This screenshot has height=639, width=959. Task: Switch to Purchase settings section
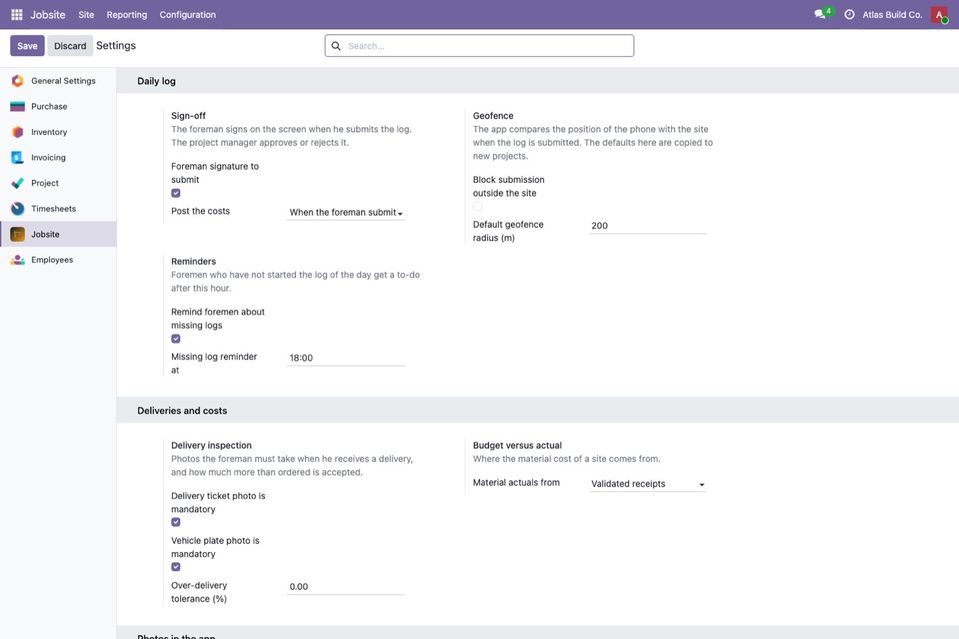pyautogui.click(x=58, y=106)
